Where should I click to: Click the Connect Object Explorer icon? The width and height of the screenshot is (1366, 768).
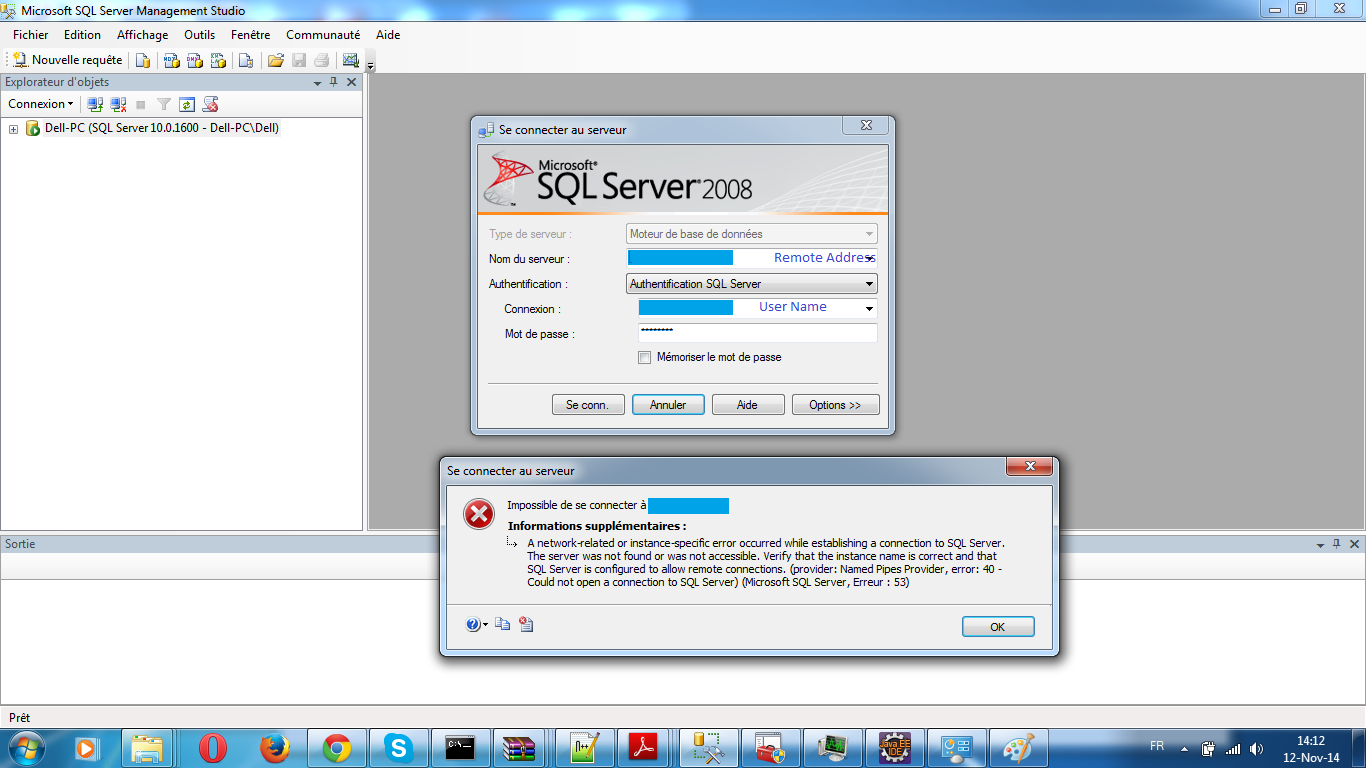pos(95,104)
